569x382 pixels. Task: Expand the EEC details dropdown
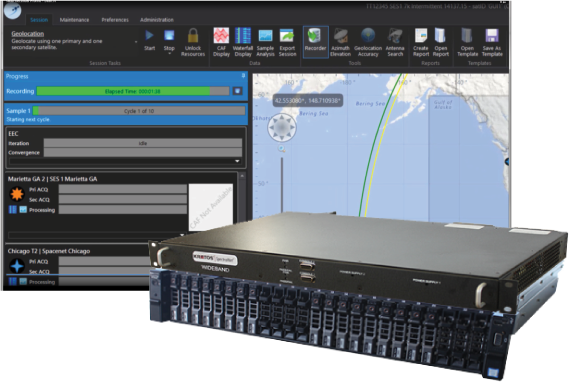[237, 161]
